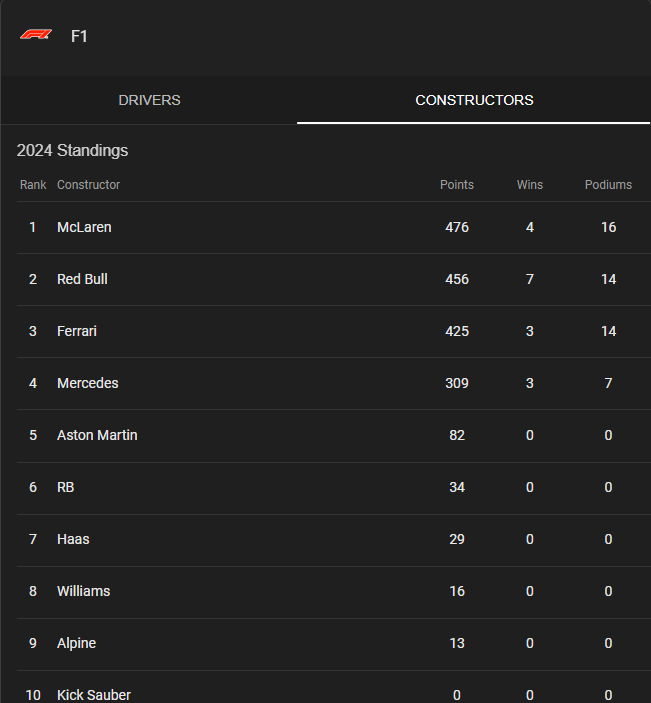Viewport: 651px width, 703px height.
Task: Open the Alpine constructor row
Action: click(334, 643)
